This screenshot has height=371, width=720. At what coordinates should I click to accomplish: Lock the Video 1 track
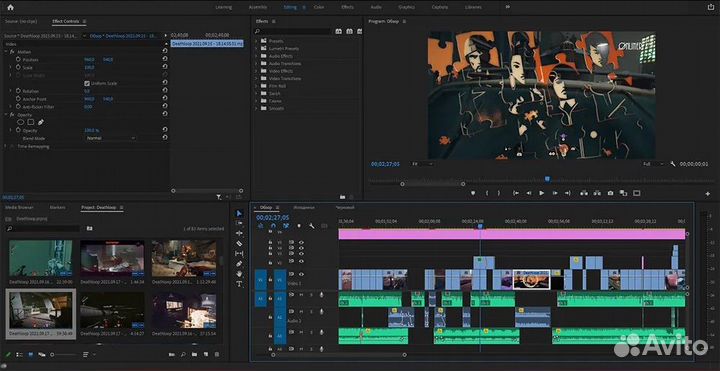(270, 280)
